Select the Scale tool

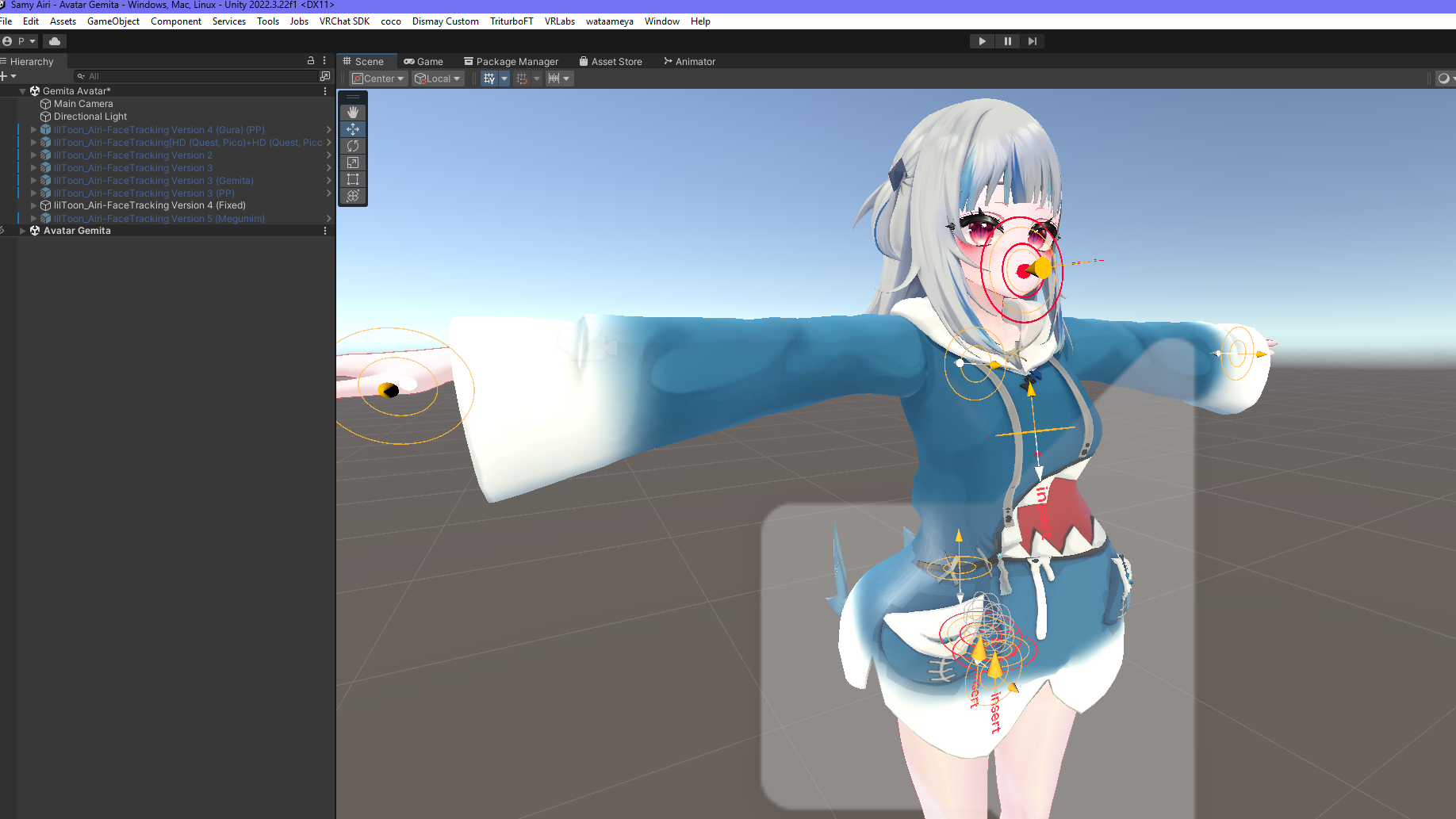(353, 163)
